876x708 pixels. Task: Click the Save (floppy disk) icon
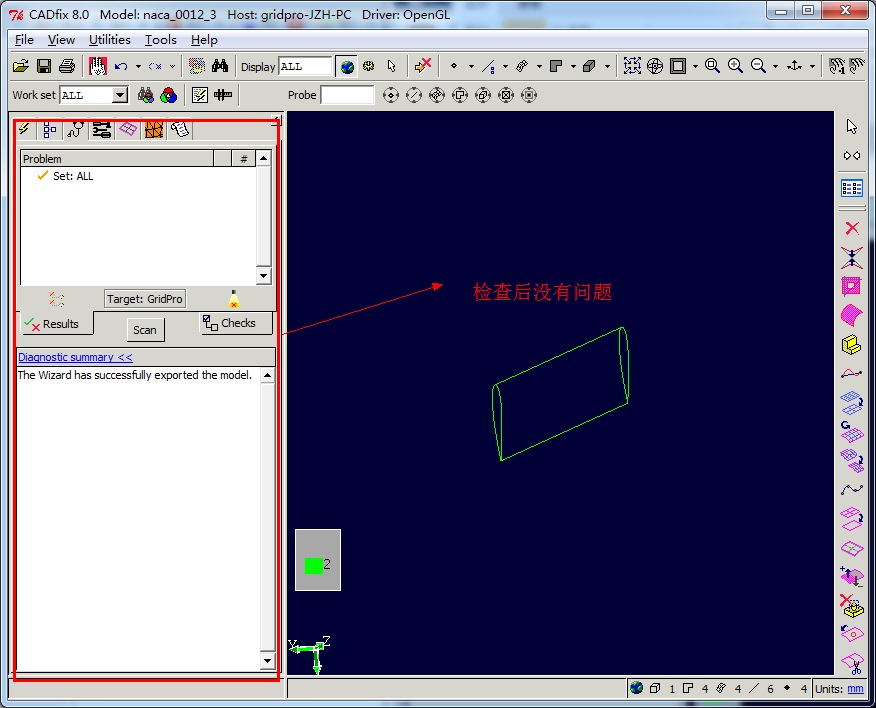44,66
